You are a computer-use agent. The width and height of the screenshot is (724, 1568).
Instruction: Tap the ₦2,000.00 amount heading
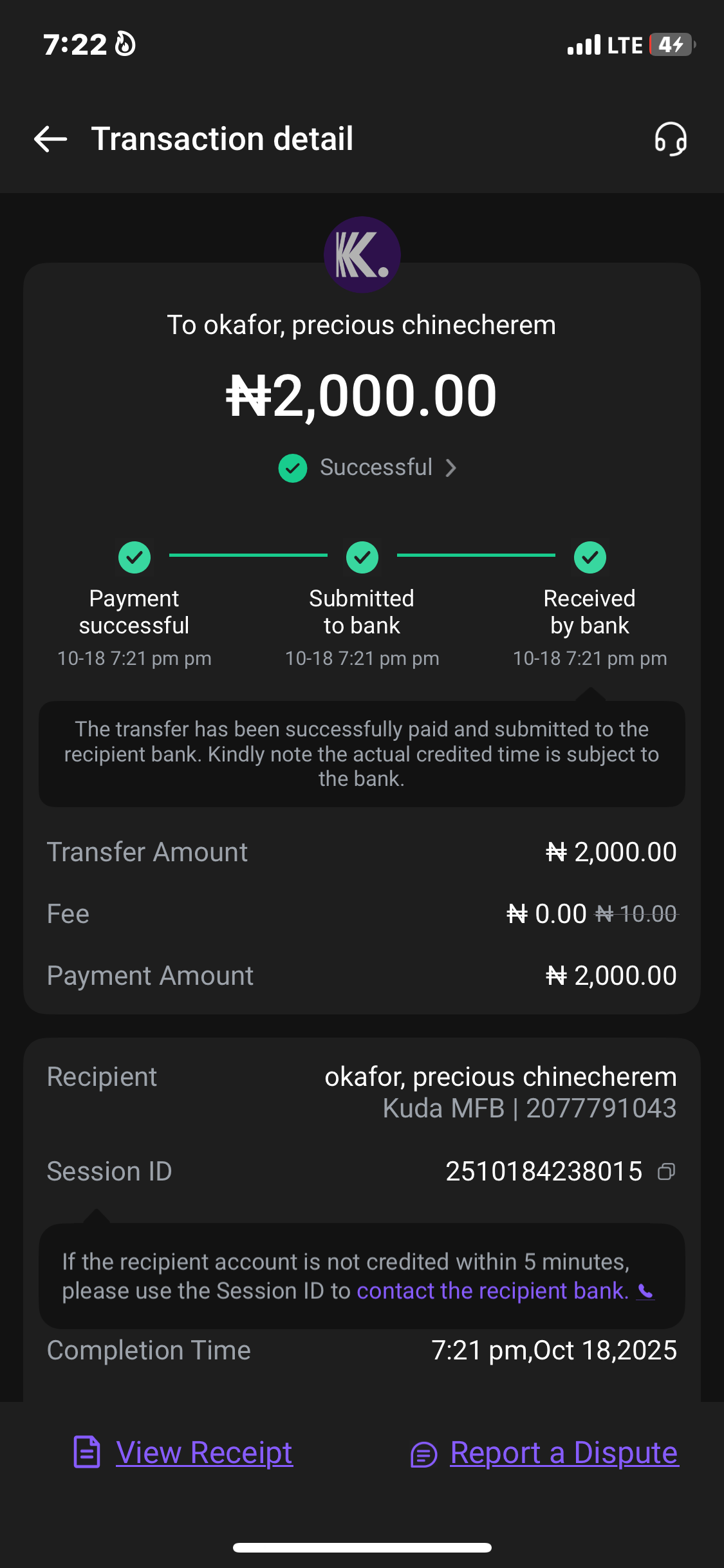click(x=362, y=396)
